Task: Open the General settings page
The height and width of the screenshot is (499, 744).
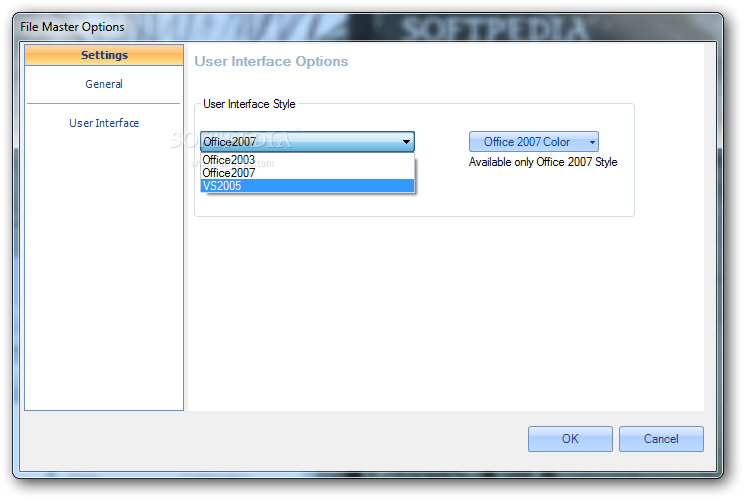Action: (x=104, y=84)
